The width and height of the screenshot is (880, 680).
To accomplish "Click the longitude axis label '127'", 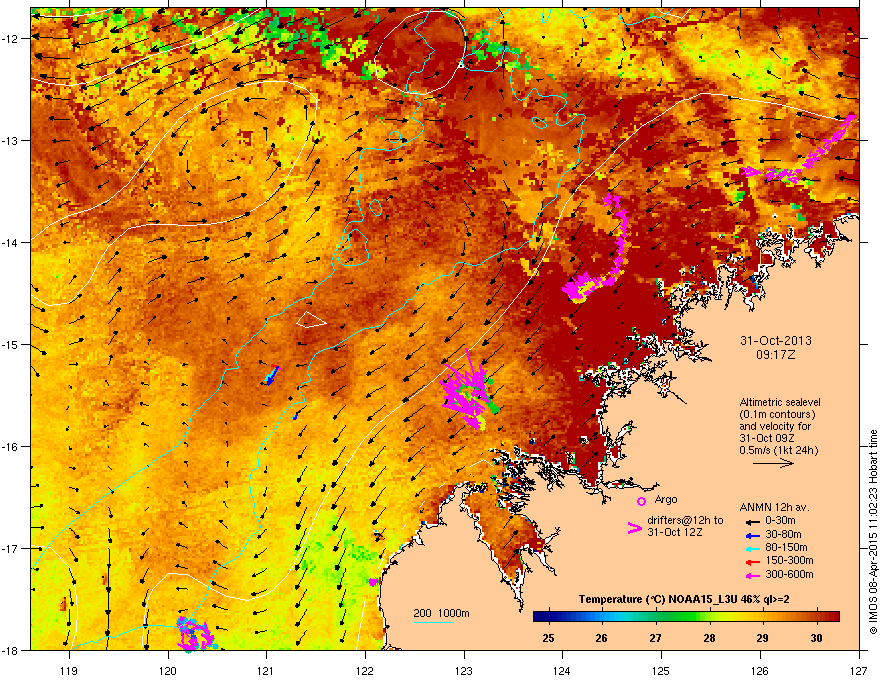I will [859, 671].
